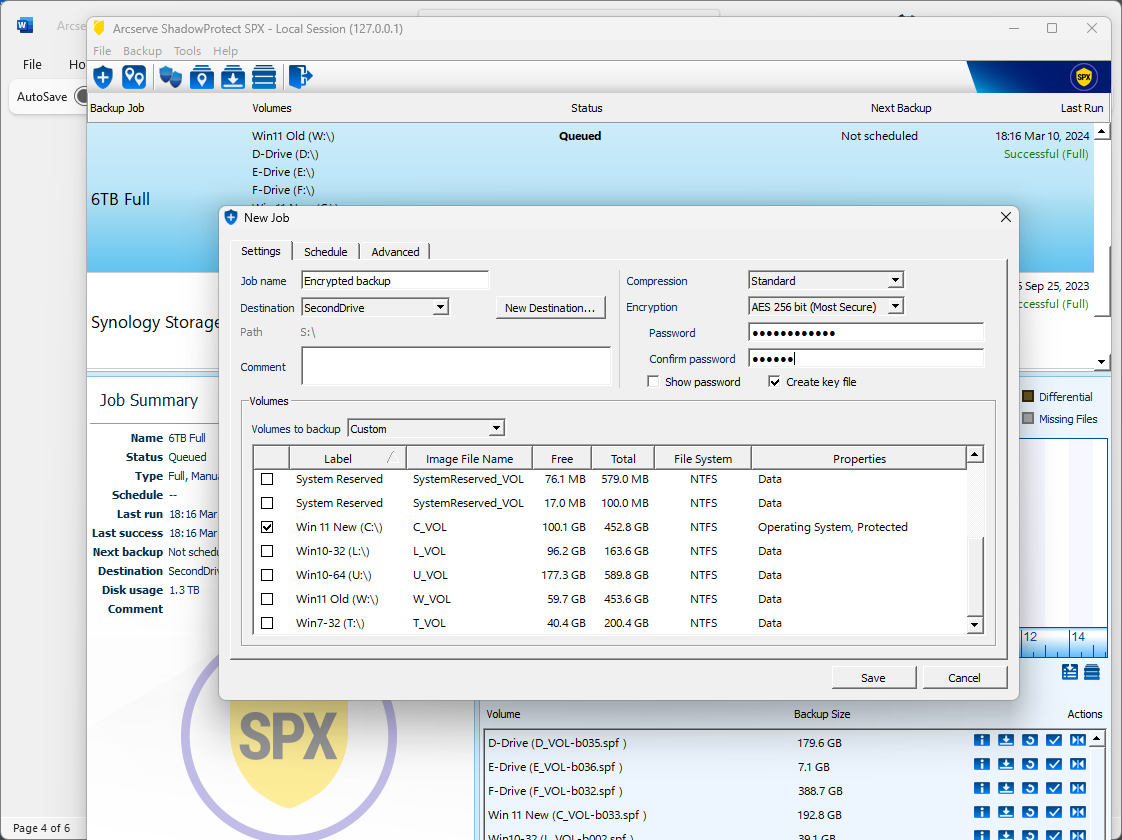The width and height of the screenshot is (1122, 840).
Task: Click the circular-arrow restore icon for F-Drive backup
Action: [1030, 788]
